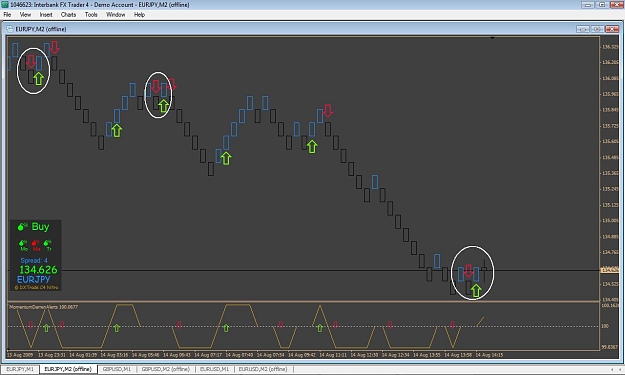625x375 pixels.
Task: Minimize the EURJPY,M2 chart window
Action: [582, 29]
